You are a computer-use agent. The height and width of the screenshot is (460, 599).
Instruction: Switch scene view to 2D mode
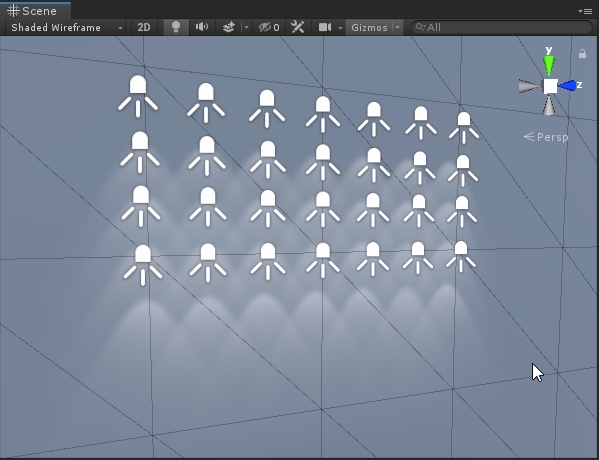pos(144,27)
